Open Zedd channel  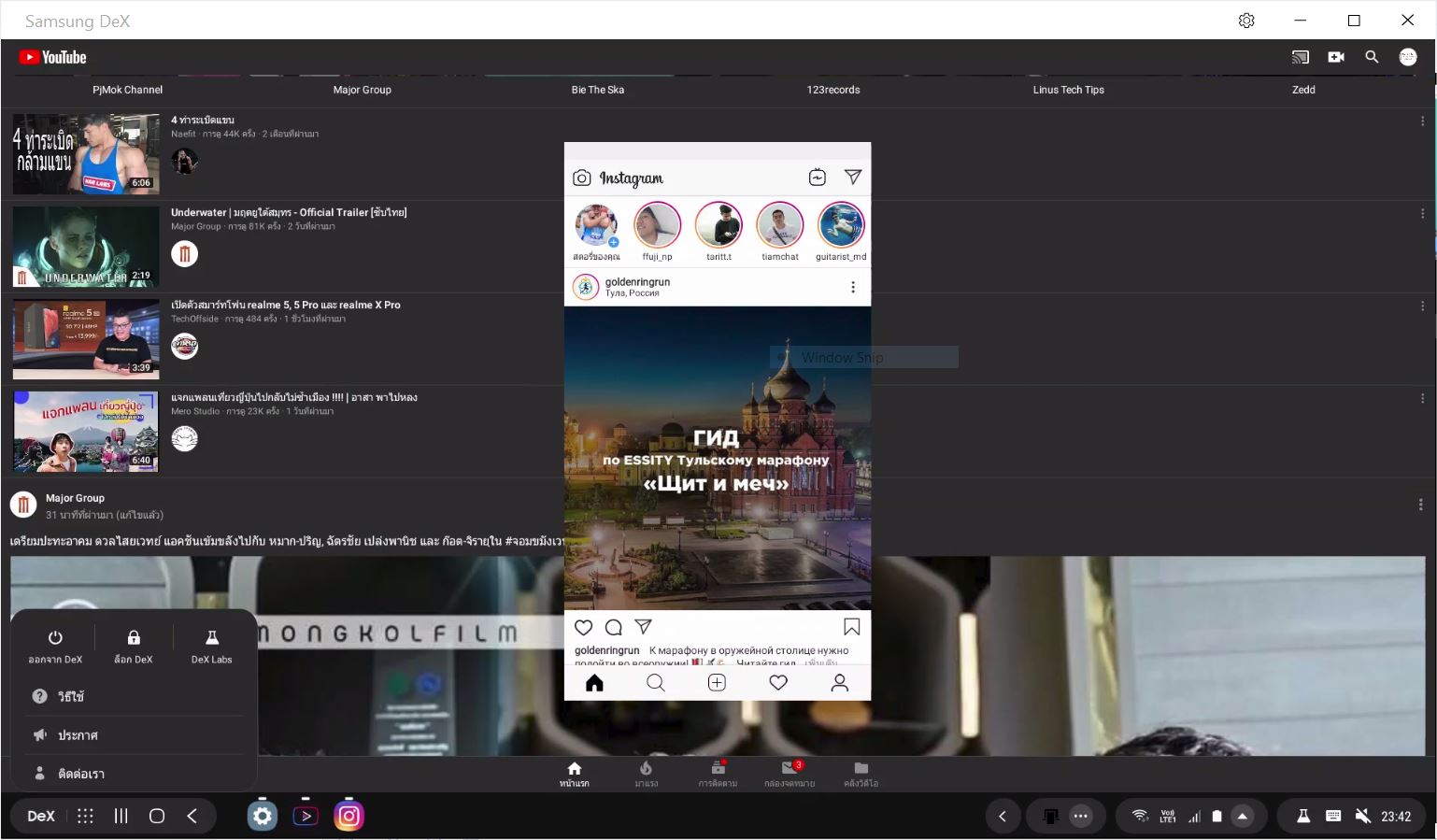tap(1303, 90)
